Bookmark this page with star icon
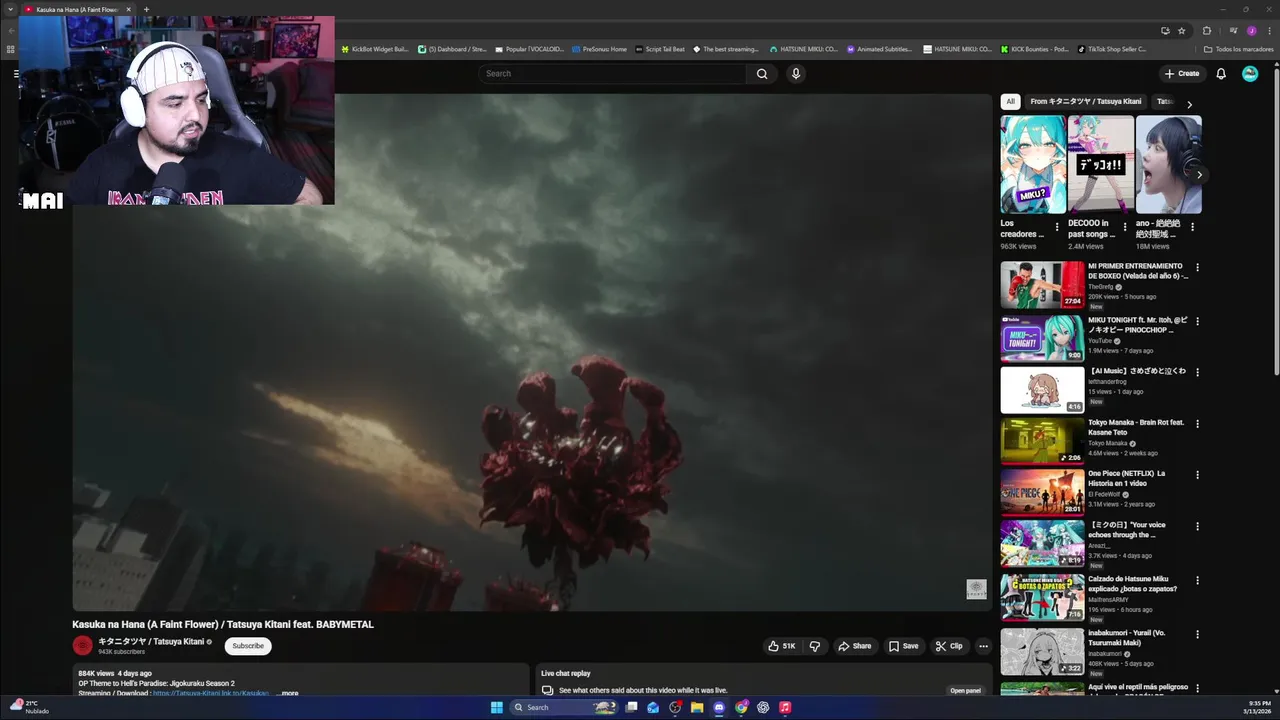The image size is (1280, 720). coord(1182,31)
